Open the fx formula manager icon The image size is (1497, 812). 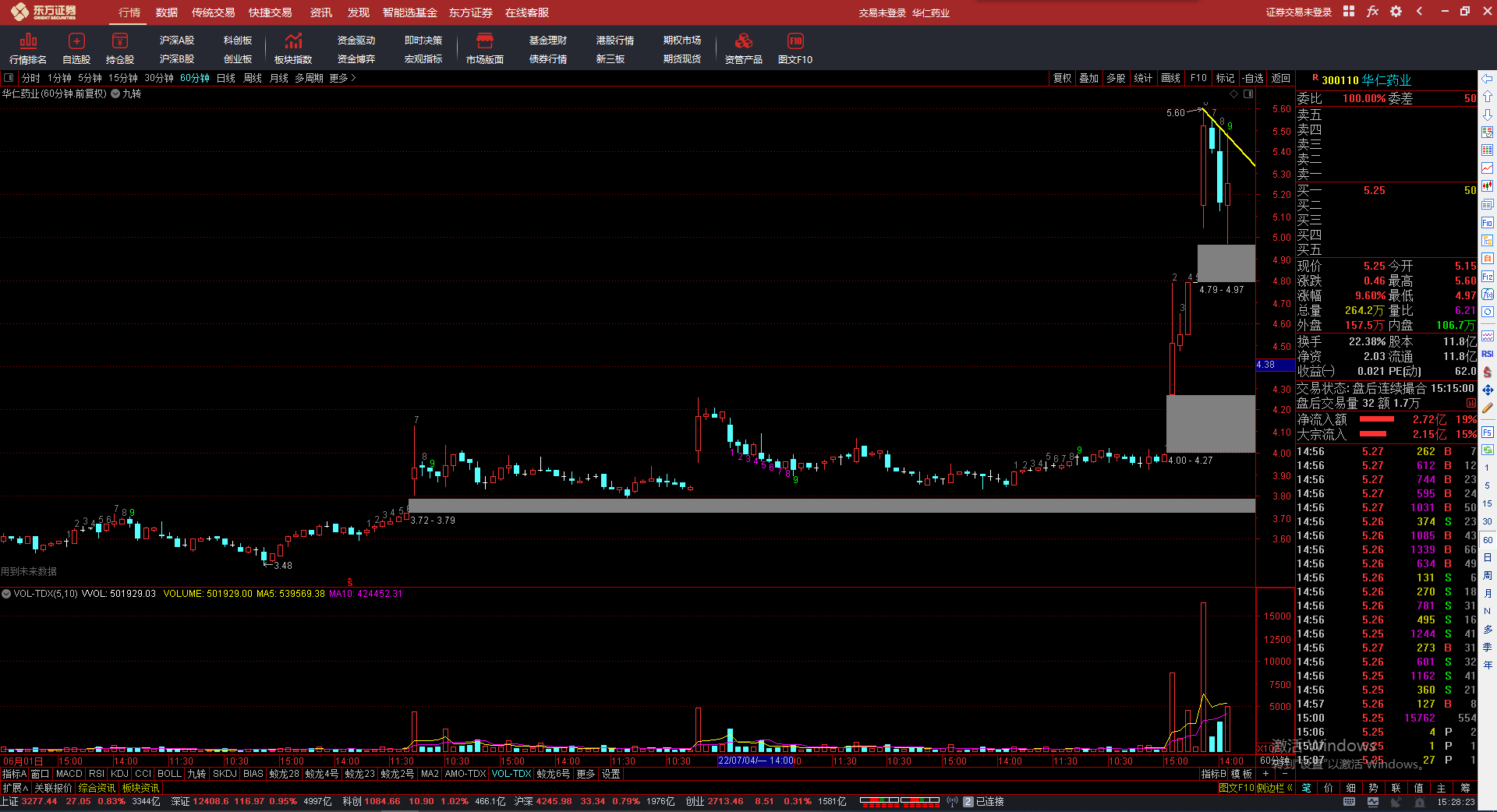[1372, 12]
